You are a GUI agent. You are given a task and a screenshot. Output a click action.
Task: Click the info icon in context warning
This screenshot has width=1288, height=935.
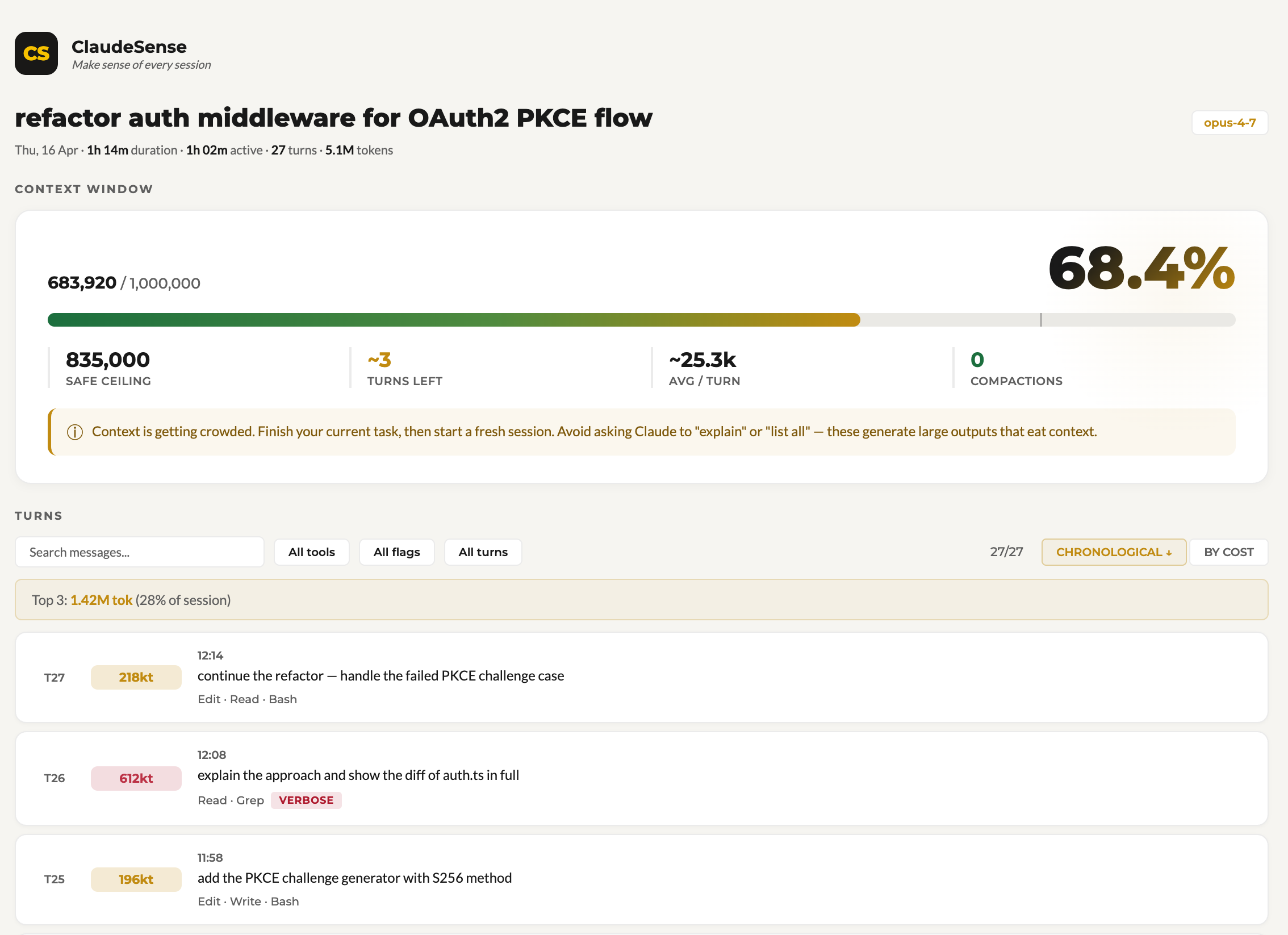pos(75,432)
